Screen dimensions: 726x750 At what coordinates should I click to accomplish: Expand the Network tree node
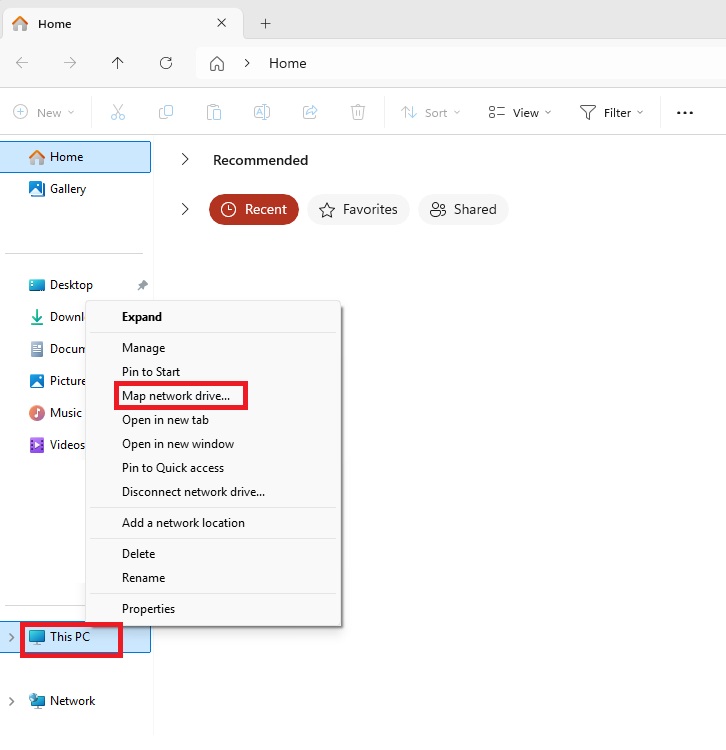pyautogui.click(x=12, y=701)
